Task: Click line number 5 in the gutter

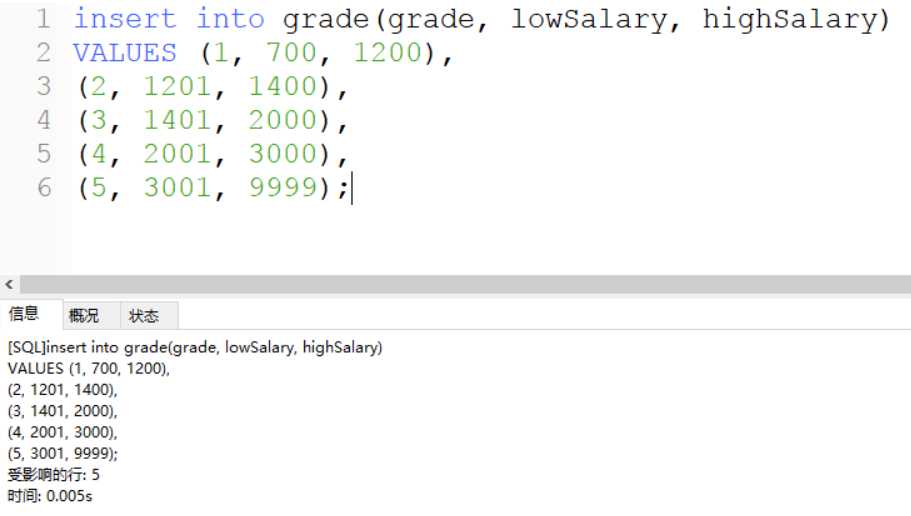Action: [x=44, y=154]
